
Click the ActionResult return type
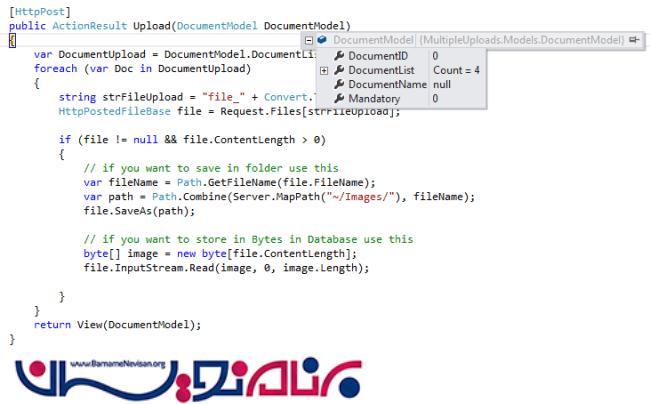click(x=90, y=26)
